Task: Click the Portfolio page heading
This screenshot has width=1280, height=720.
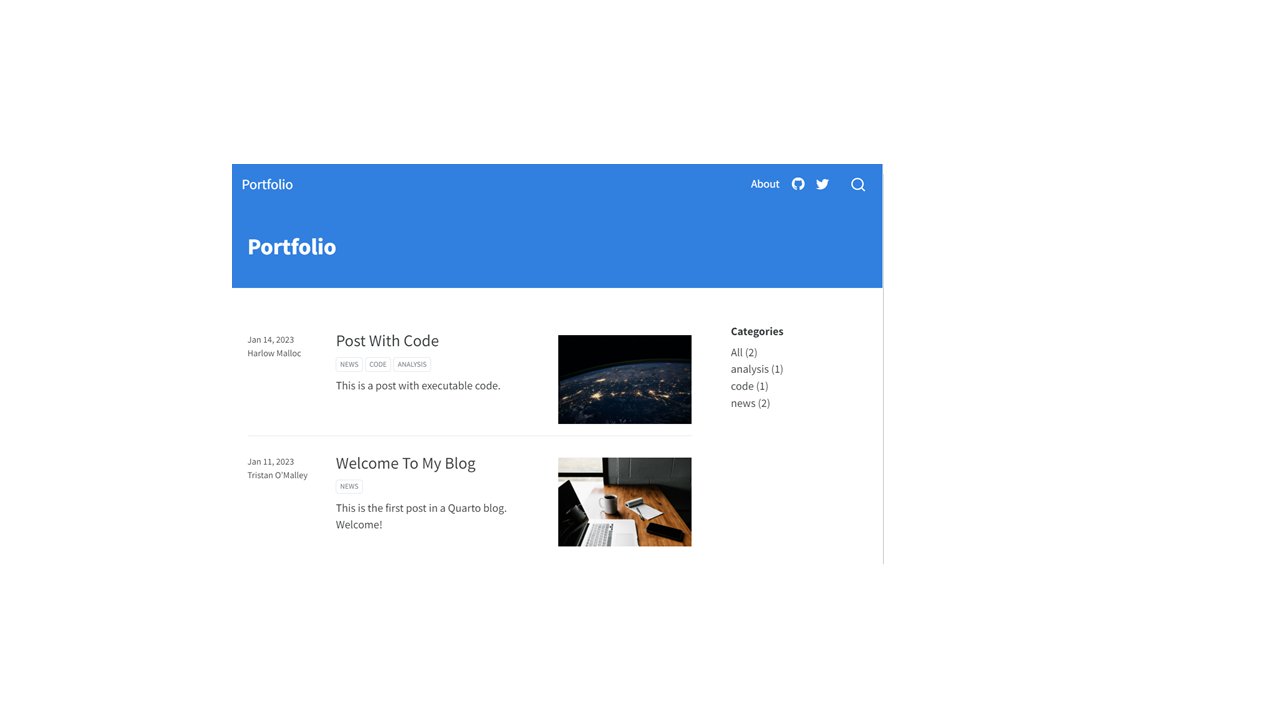Action: [291, 247]
